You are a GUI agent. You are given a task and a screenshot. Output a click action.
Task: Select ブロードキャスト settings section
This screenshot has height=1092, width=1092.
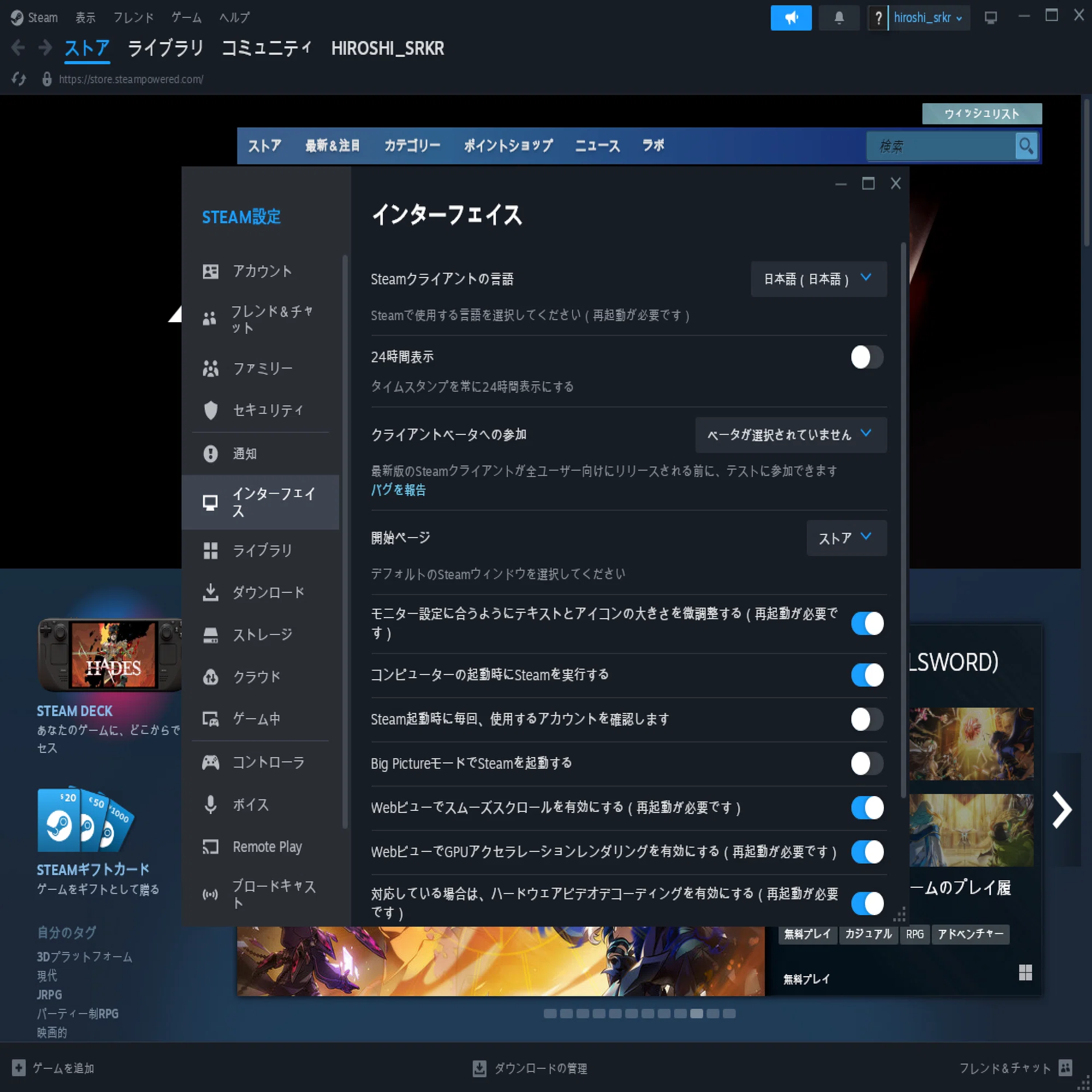tap(260, 894)
